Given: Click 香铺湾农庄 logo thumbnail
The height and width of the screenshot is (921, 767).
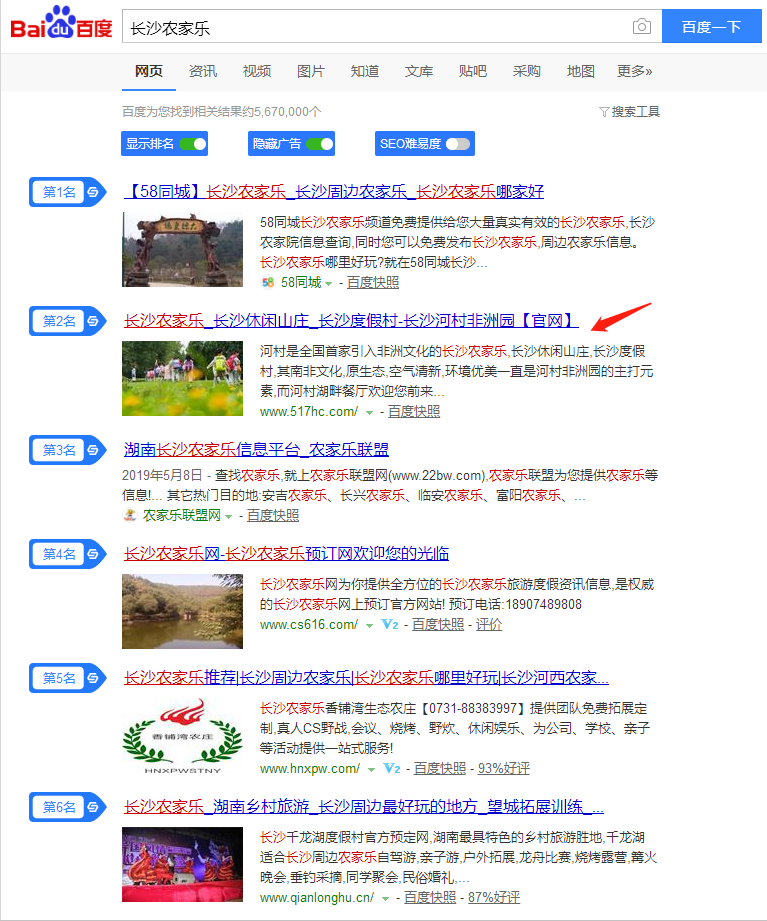Looking at the screenshot, I should [182, 736].
